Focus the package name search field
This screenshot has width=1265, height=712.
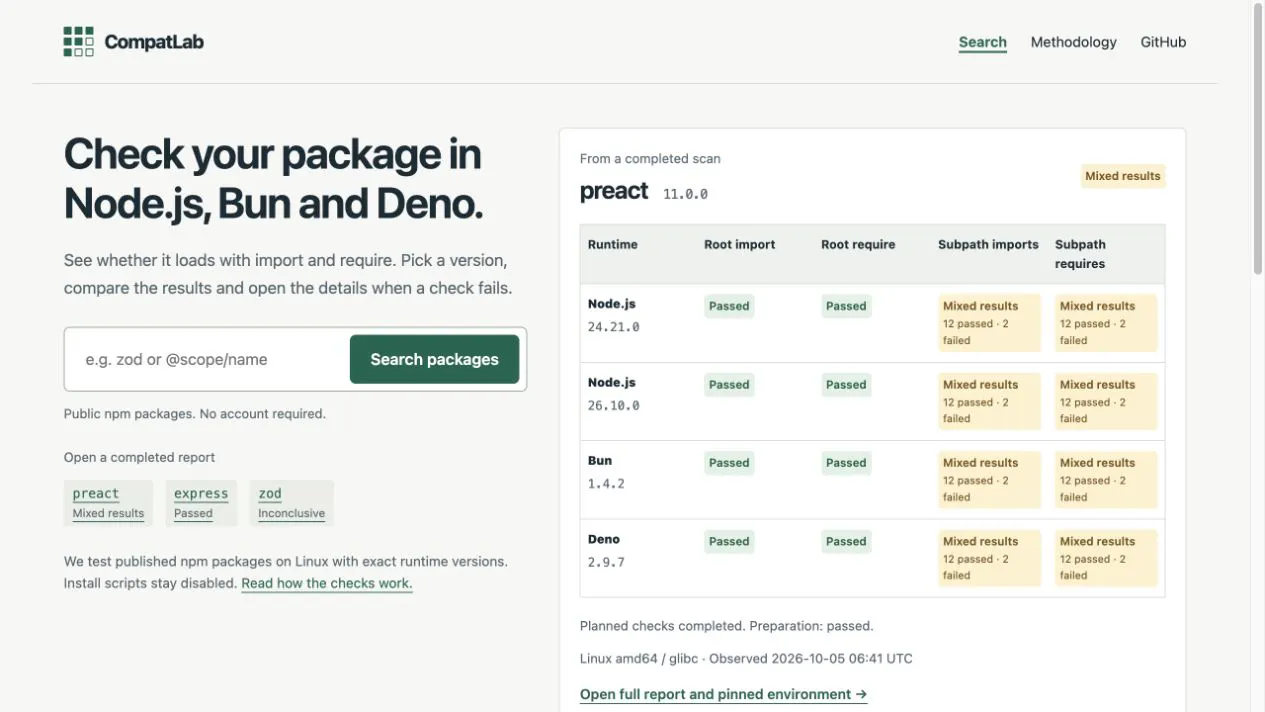[207, 359]
